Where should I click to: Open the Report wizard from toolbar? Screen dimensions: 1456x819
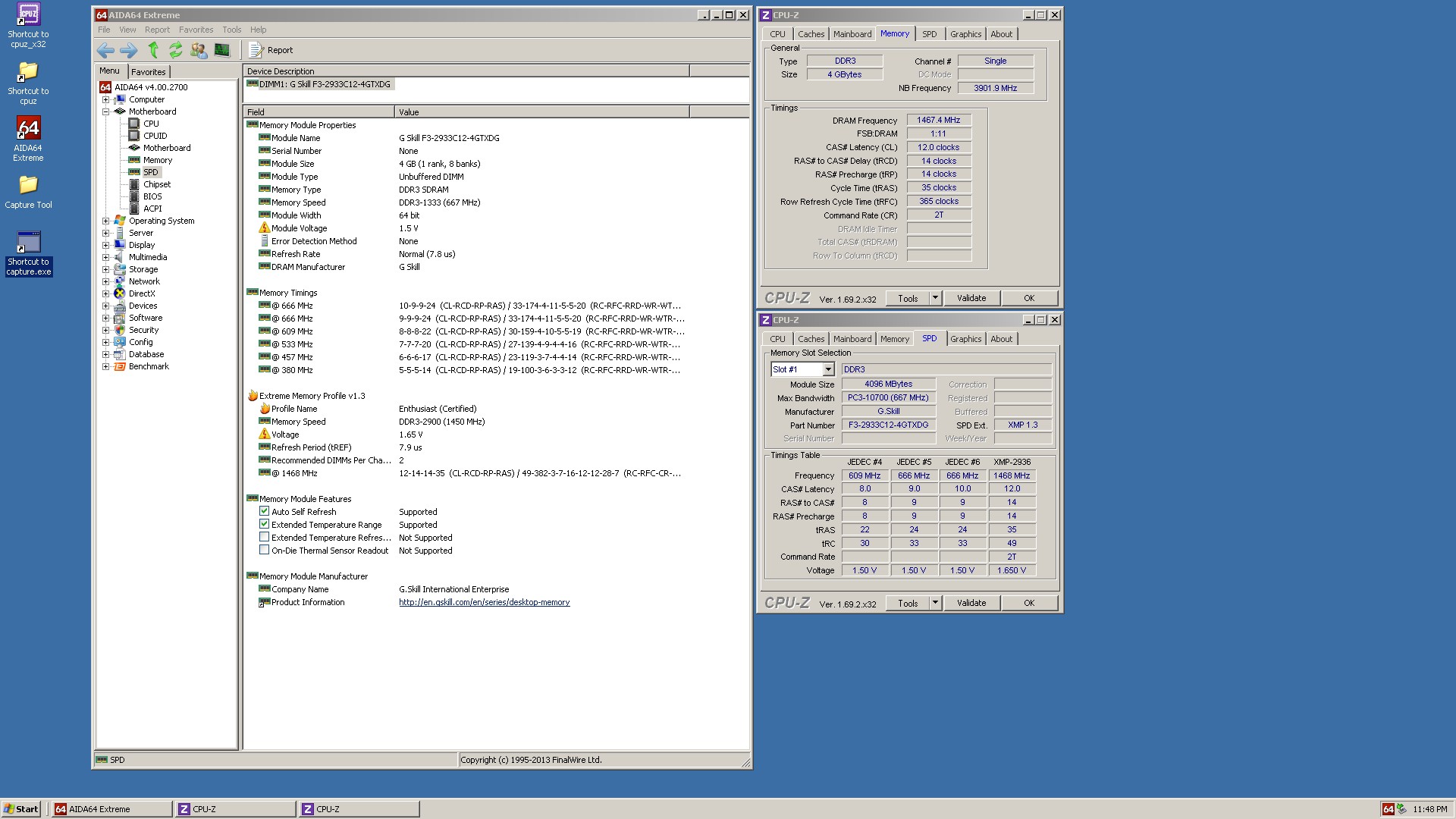pyautogui.click(x=271, y=50)
